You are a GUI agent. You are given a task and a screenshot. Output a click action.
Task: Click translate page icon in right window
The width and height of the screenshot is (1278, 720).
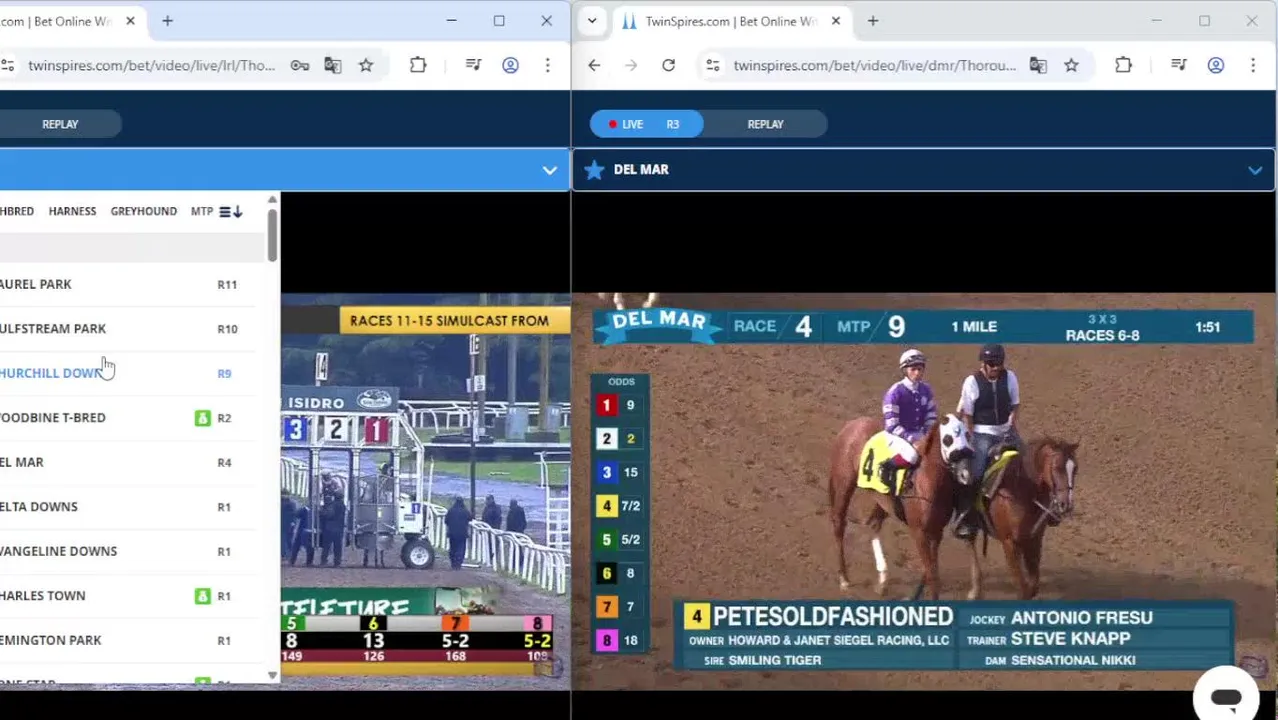click(x=1038, y=66)
